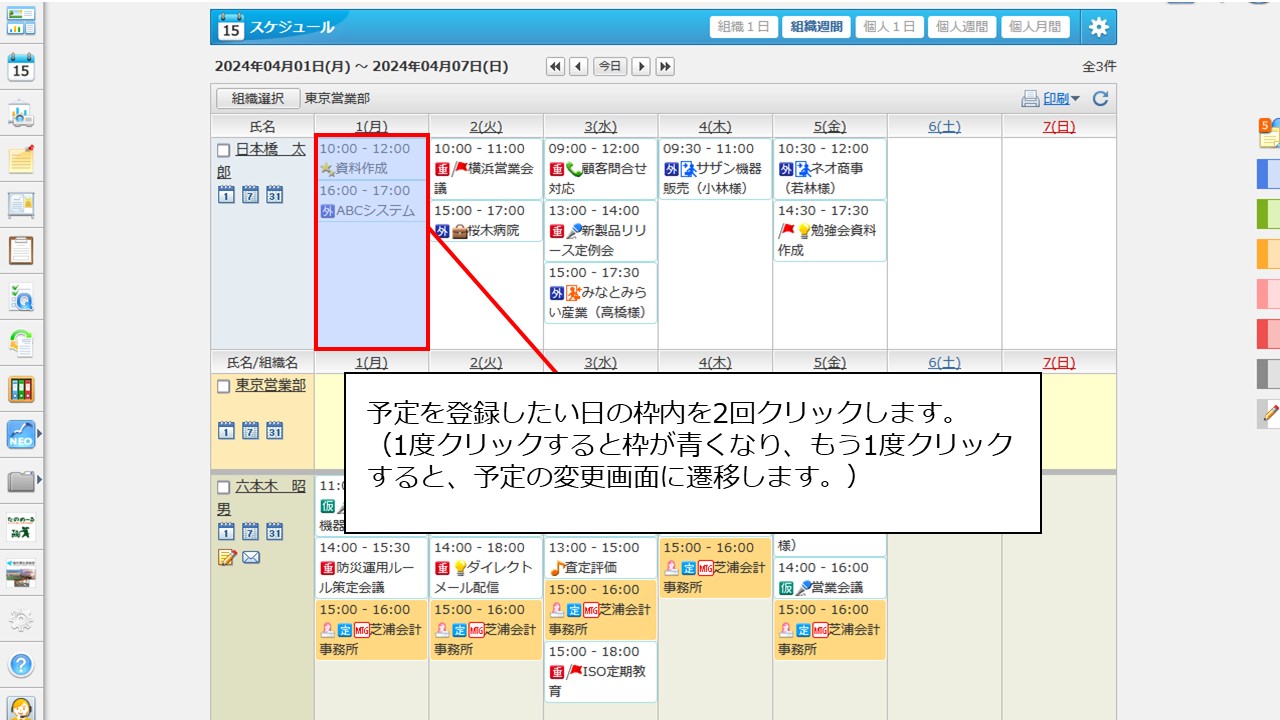Jump to next week with double-arrow button
Screen dimensions: 1280x720
664,67
